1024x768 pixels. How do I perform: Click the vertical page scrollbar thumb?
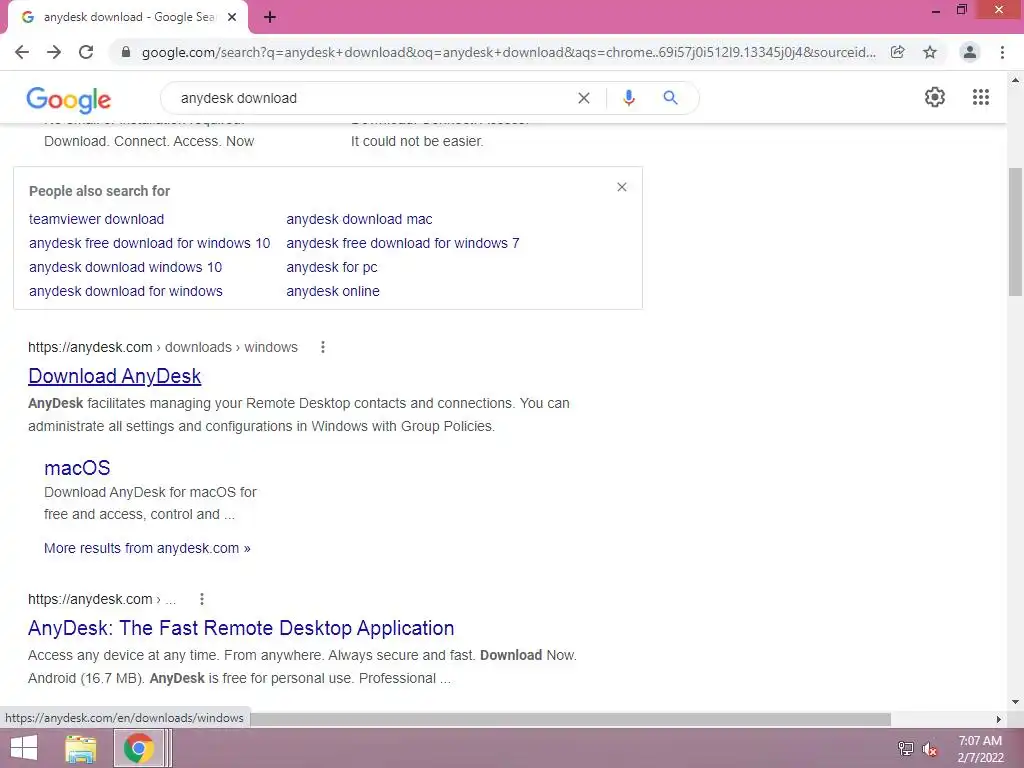(x=1015, y=231)
